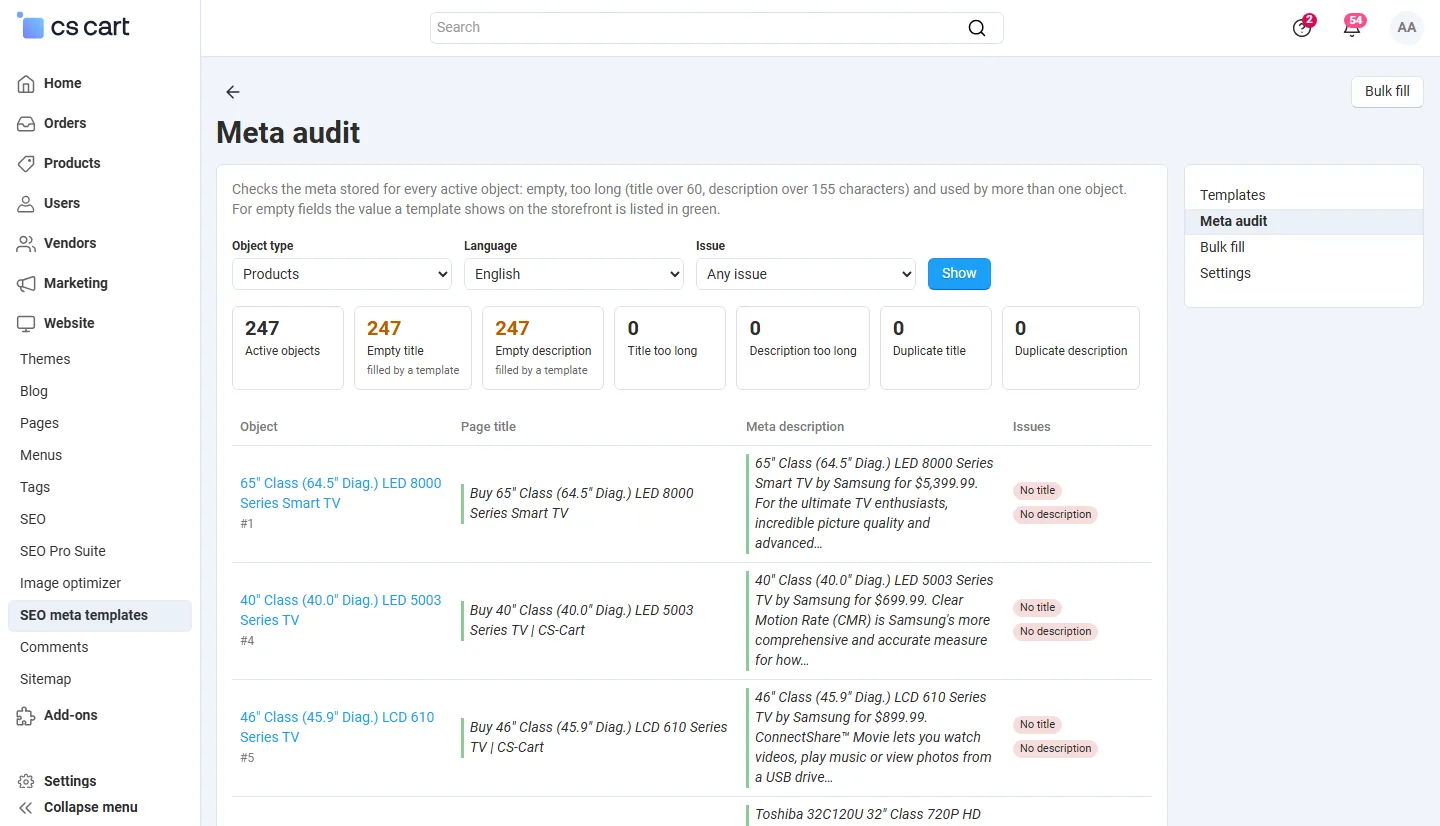This screenshot has width=1440, height=826.
Task: Click the Object column header
Action: click(x=259, y=427)
